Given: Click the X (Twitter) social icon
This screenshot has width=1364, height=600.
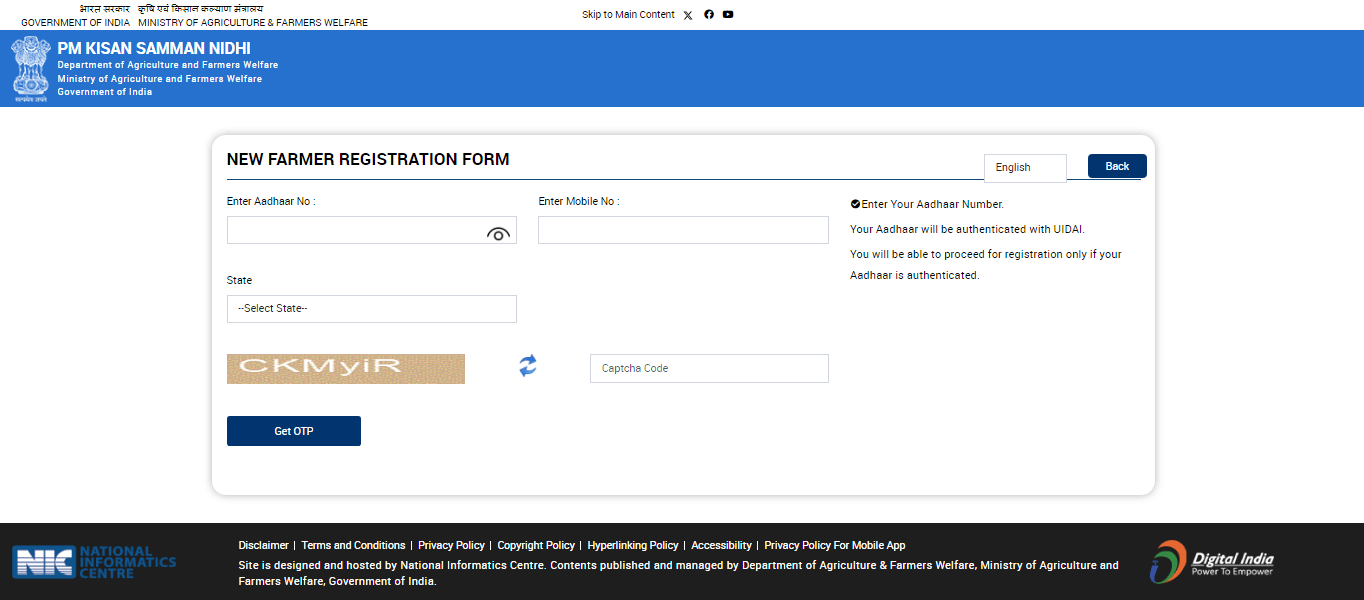Looking at the screenshot, I should pos(687,14).
